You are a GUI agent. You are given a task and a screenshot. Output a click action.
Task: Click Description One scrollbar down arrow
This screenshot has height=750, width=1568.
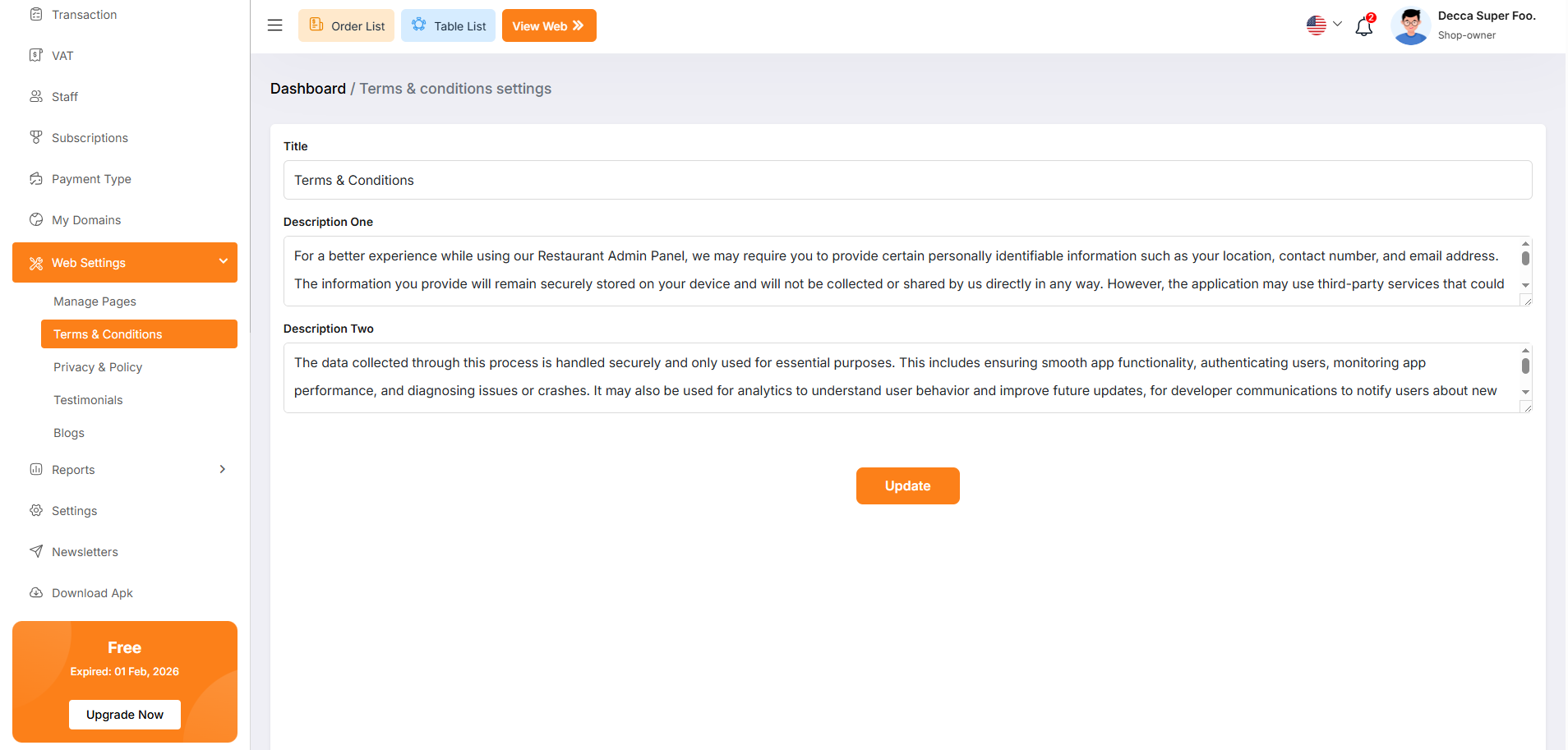1525,285
